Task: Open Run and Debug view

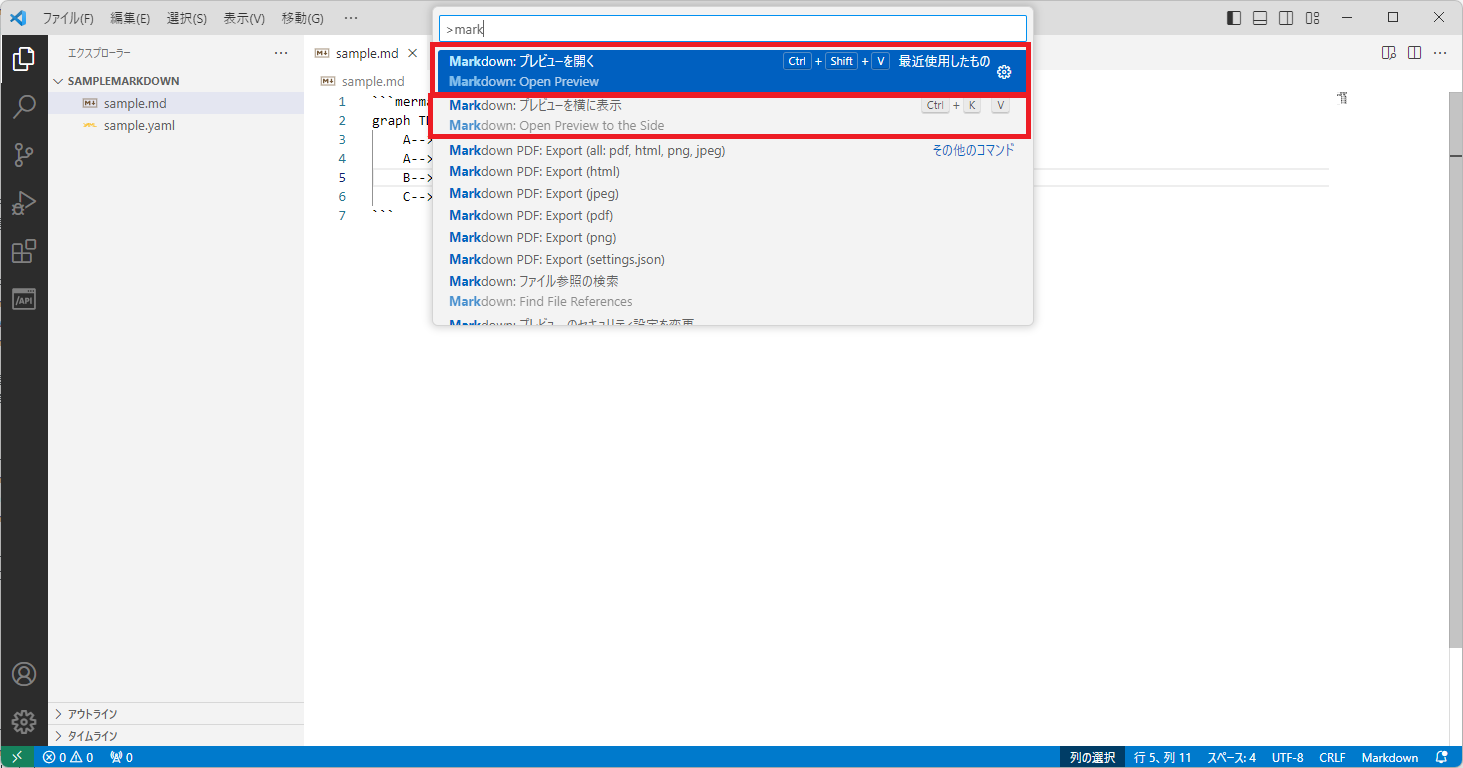Action: click(x=24, y=203)
